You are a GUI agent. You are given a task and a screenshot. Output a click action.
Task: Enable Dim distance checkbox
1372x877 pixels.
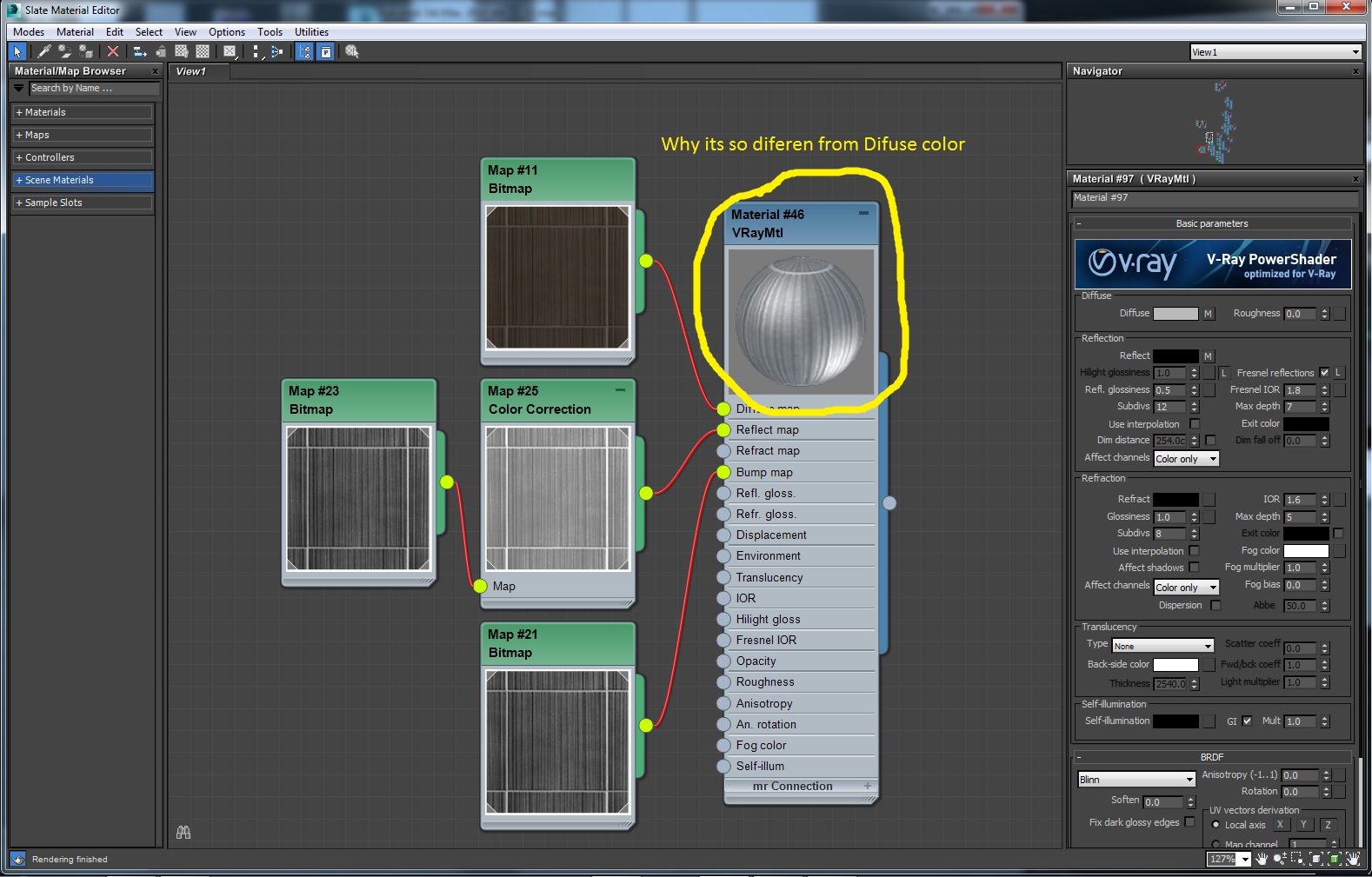coord(1210,441)
